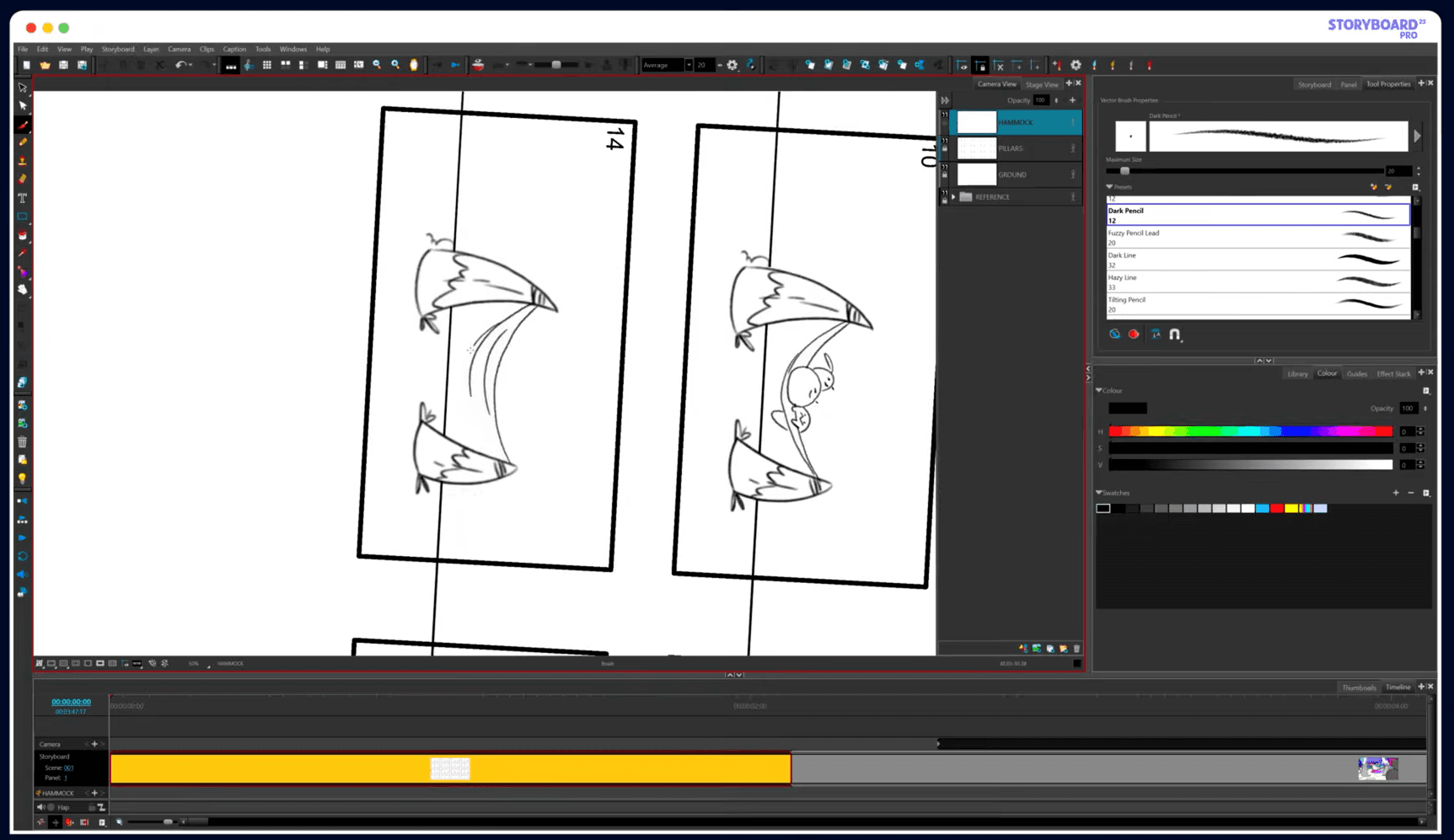1454x840 pixels.
Task: Switch to Effect Stack tab
Action: point(1393,374)
